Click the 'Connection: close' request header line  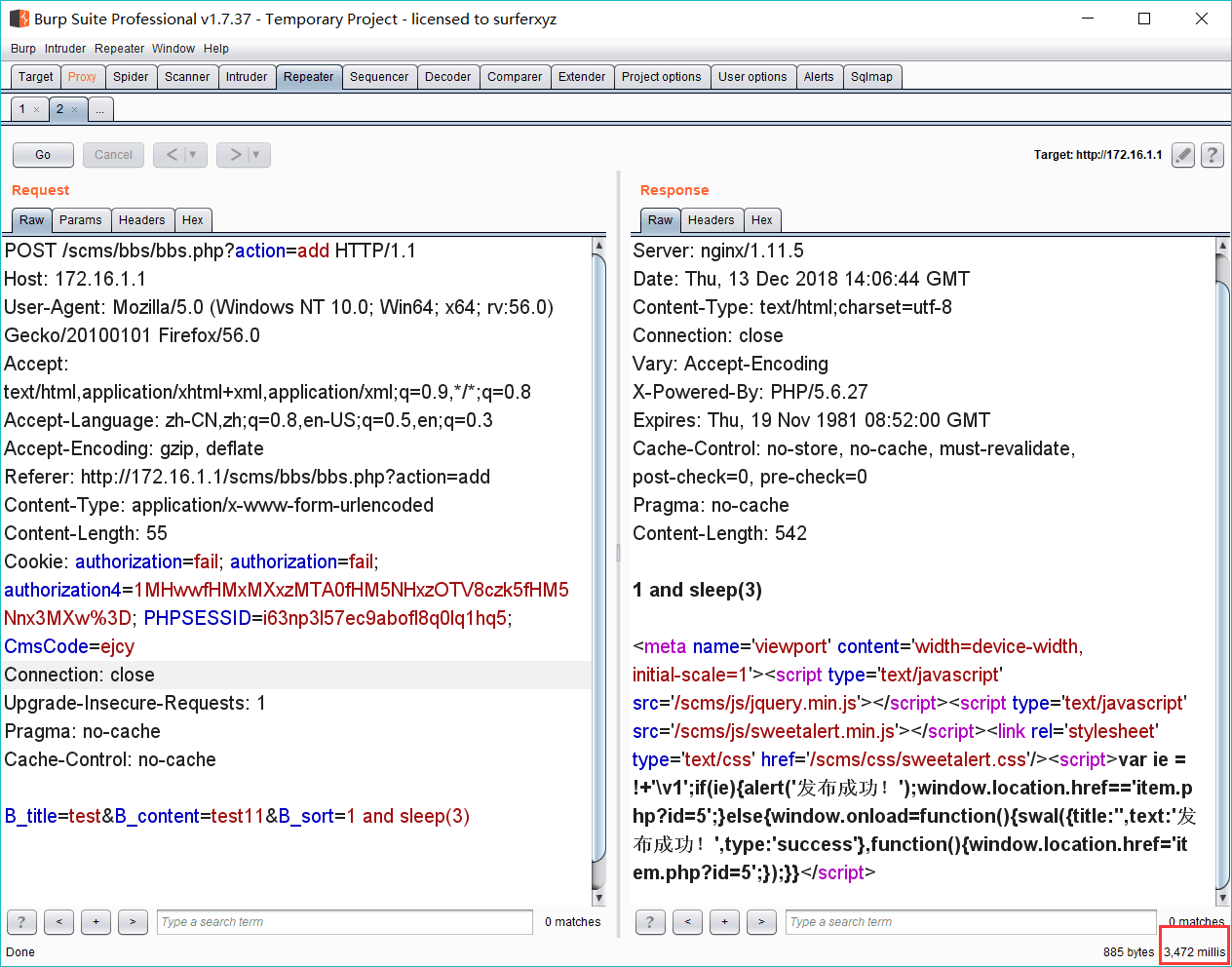pos(296,675)
